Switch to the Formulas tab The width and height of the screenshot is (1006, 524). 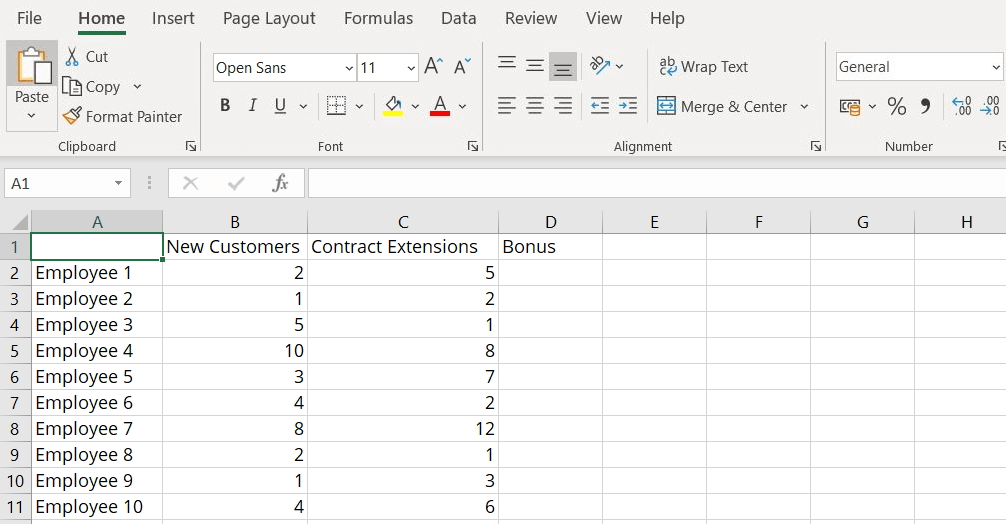[x=378, y=18]
